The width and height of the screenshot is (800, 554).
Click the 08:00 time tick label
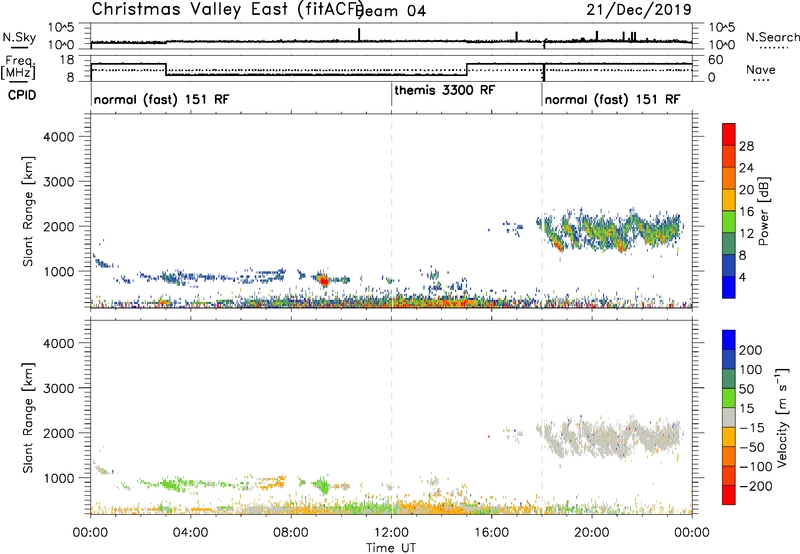[x=291, y=533]
